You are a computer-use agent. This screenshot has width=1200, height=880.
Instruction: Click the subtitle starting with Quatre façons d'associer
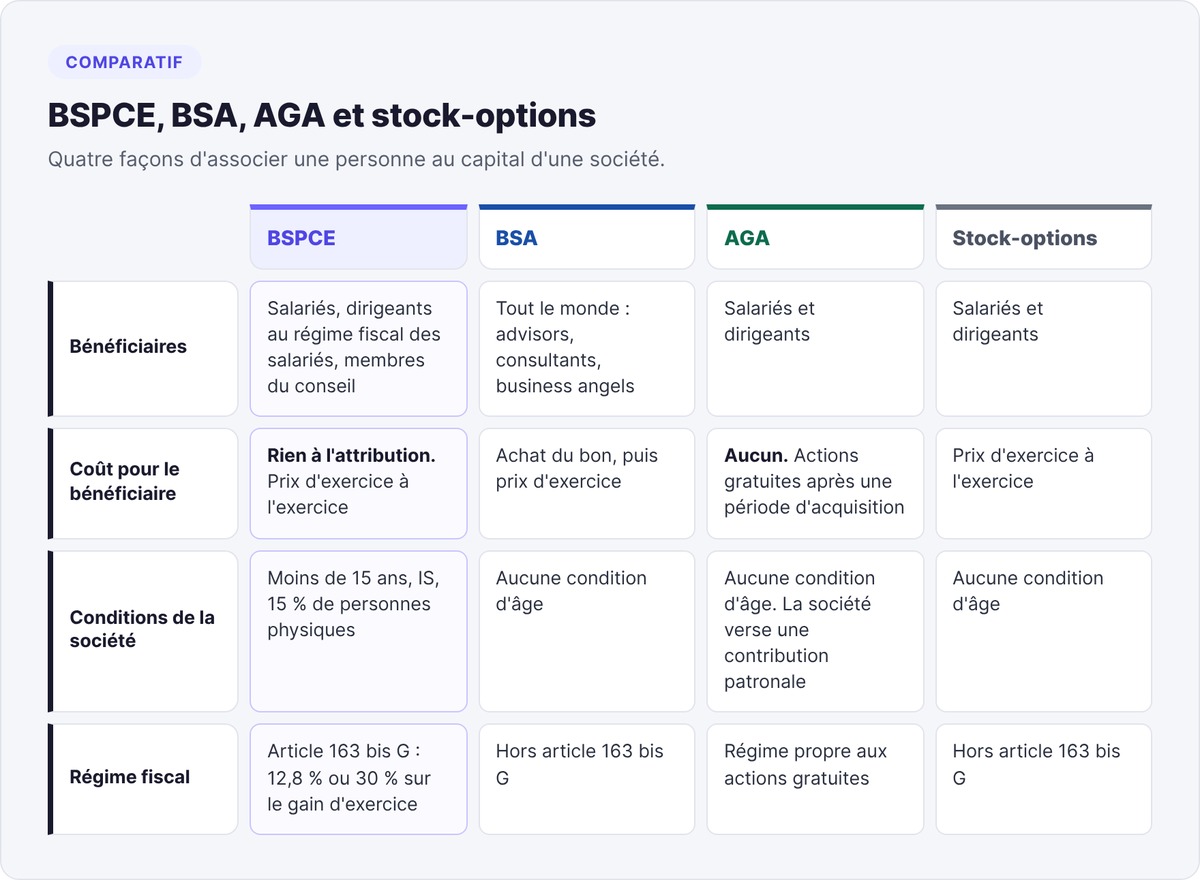point(356,160)
